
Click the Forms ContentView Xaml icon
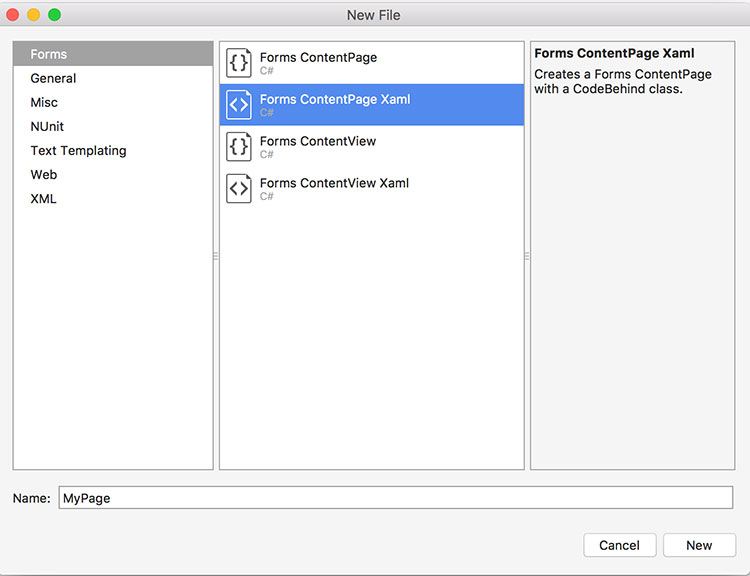(239, 188)
